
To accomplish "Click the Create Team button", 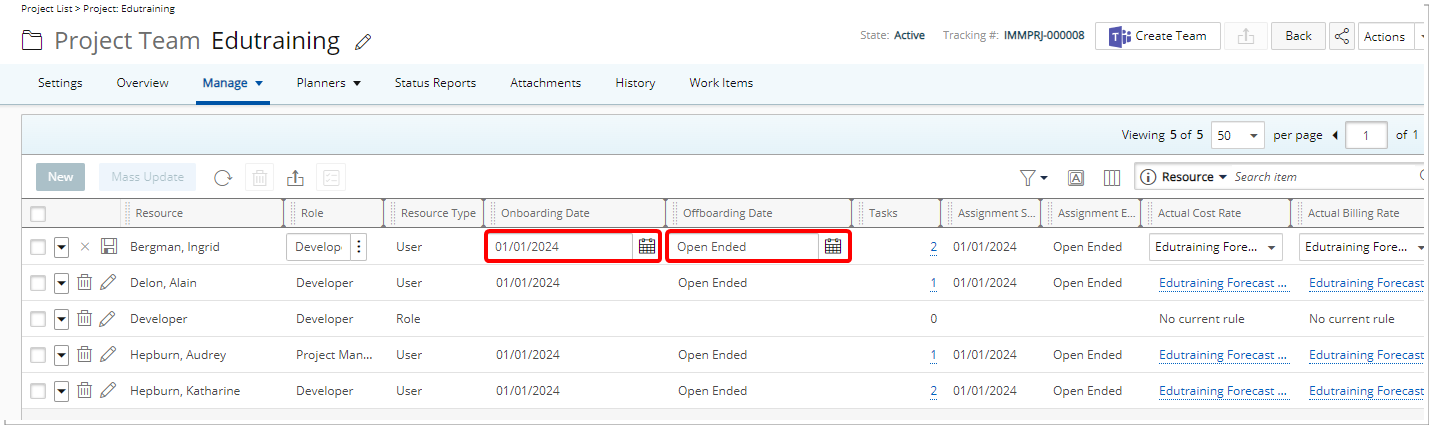I will pyautogui.click(x=1157, y=36).
